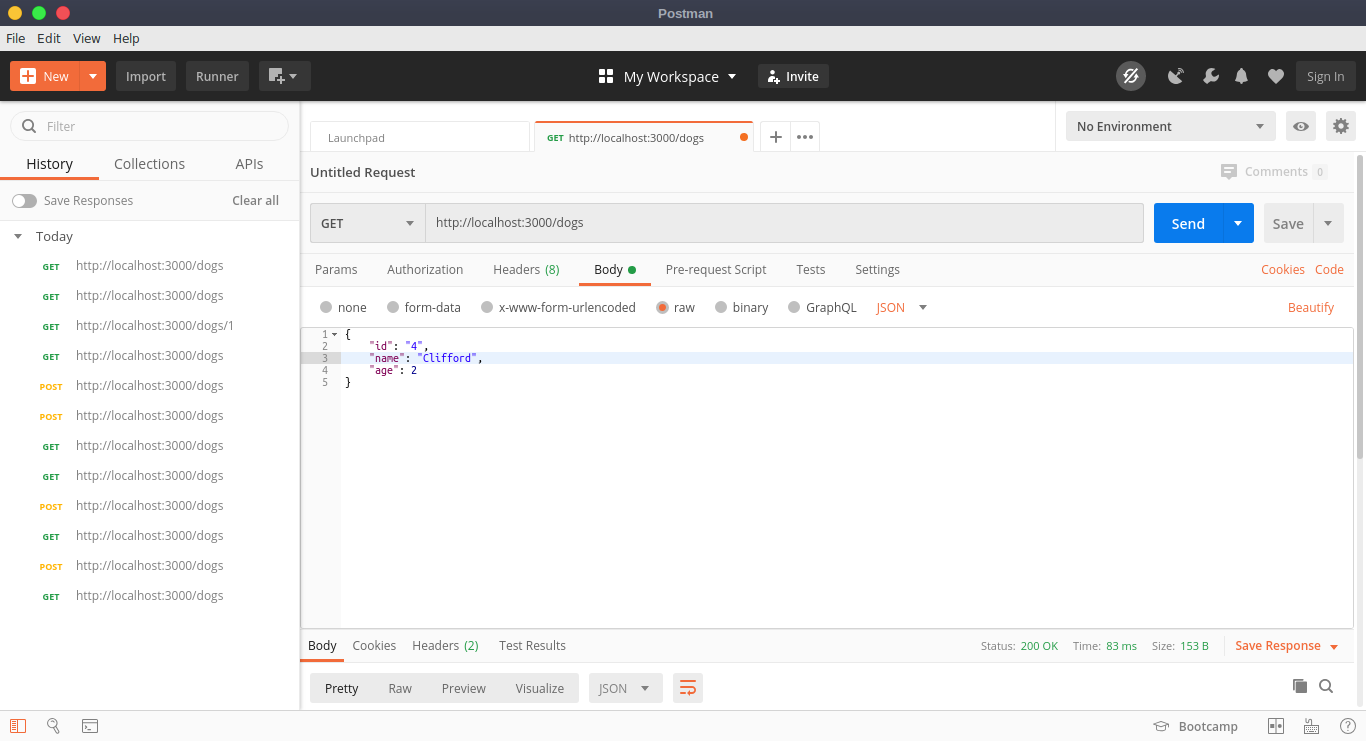Click the blue Send button

[x=1188, y=223]
